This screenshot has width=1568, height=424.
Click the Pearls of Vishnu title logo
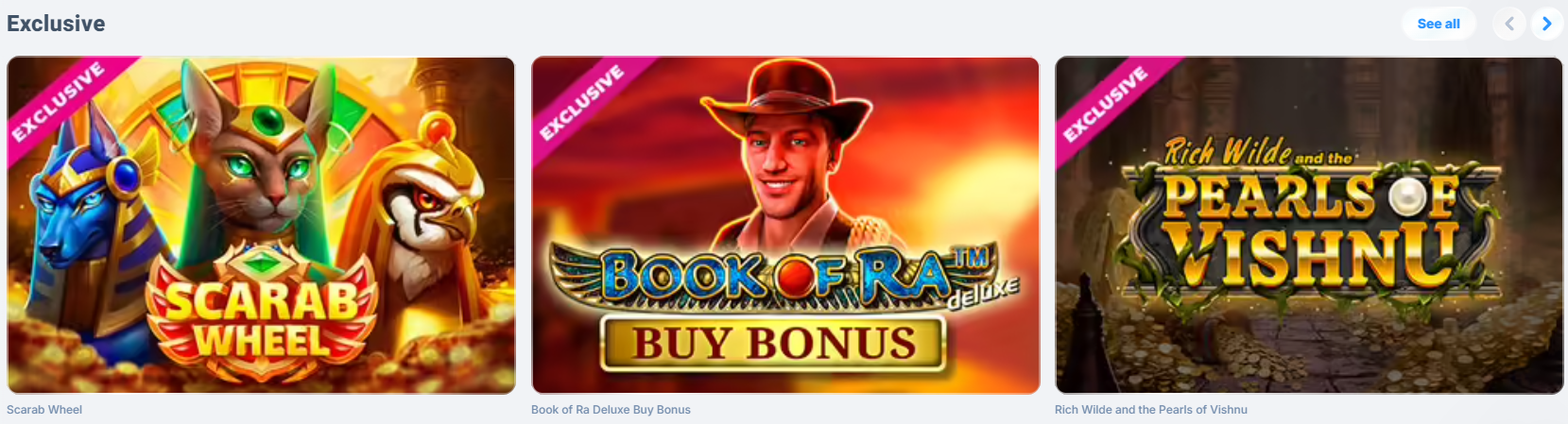tap(1309, 215)
